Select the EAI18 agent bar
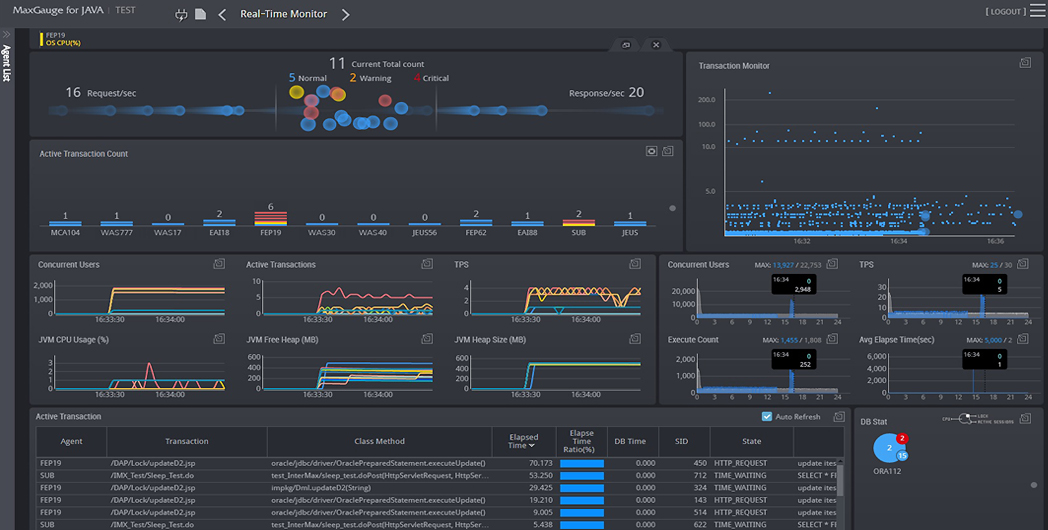The height and width of the screenshot is (530, 1048). (219, 223)
